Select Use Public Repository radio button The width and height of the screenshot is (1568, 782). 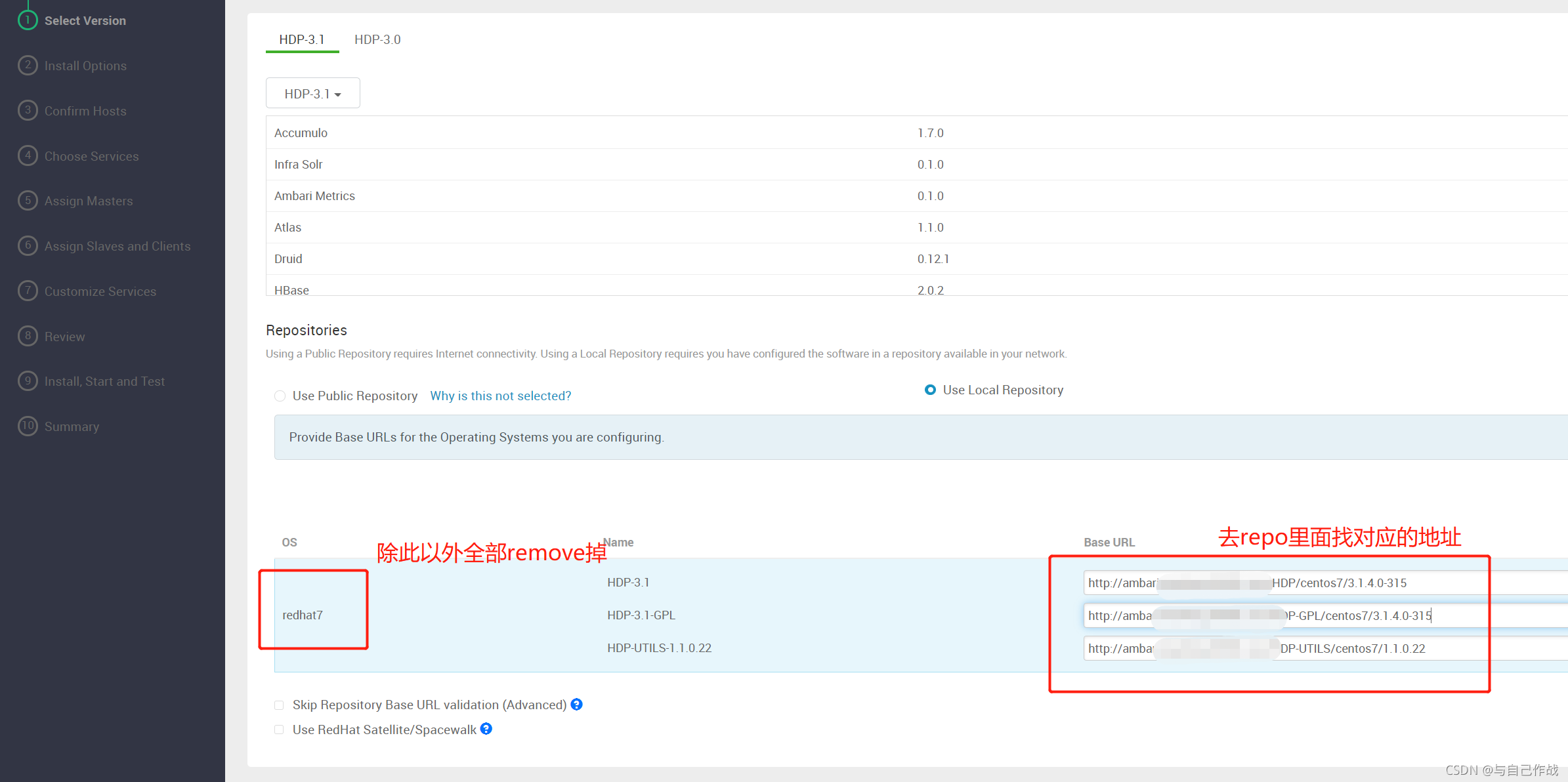(280, 396)
